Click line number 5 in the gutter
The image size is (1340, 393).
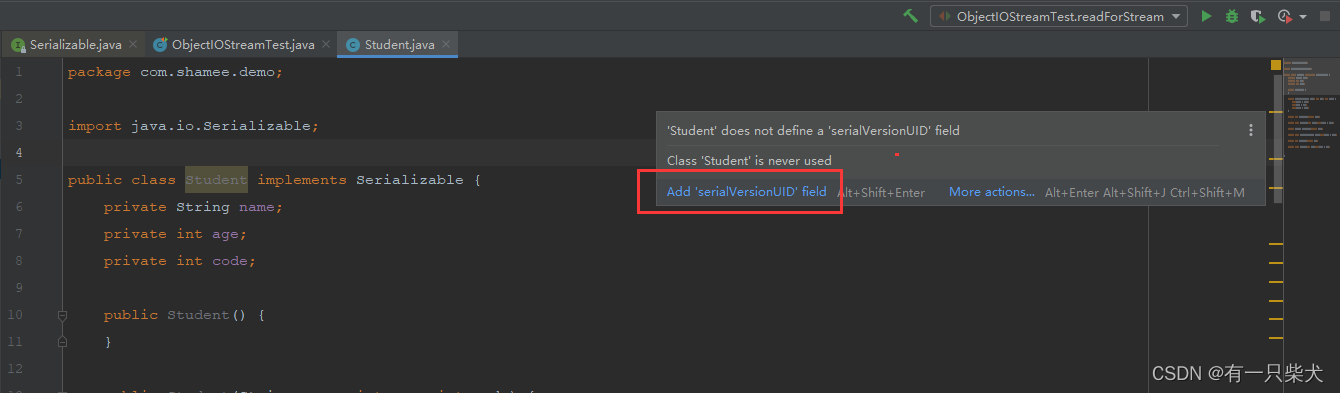click(x=18, y=180)
